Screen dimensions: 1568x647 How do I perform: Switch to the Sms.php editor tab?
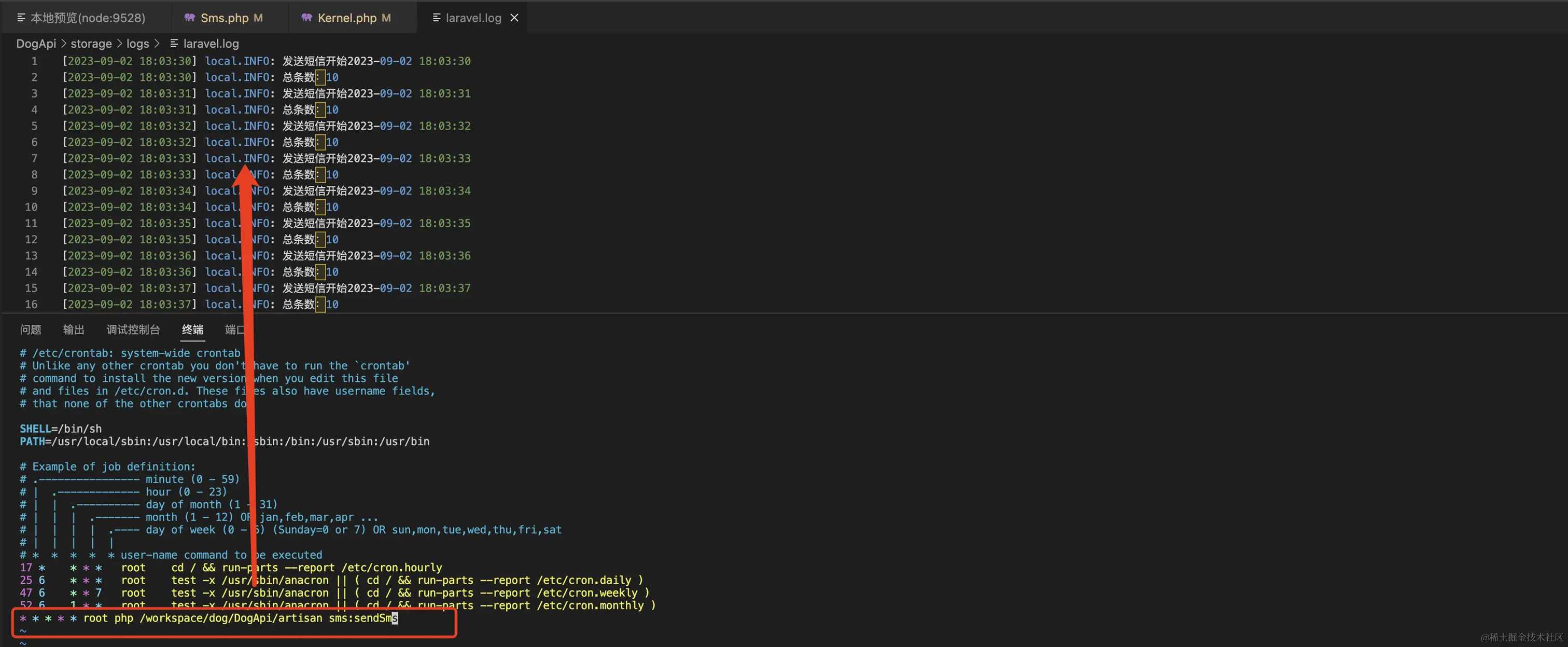[x=225, y=18]
